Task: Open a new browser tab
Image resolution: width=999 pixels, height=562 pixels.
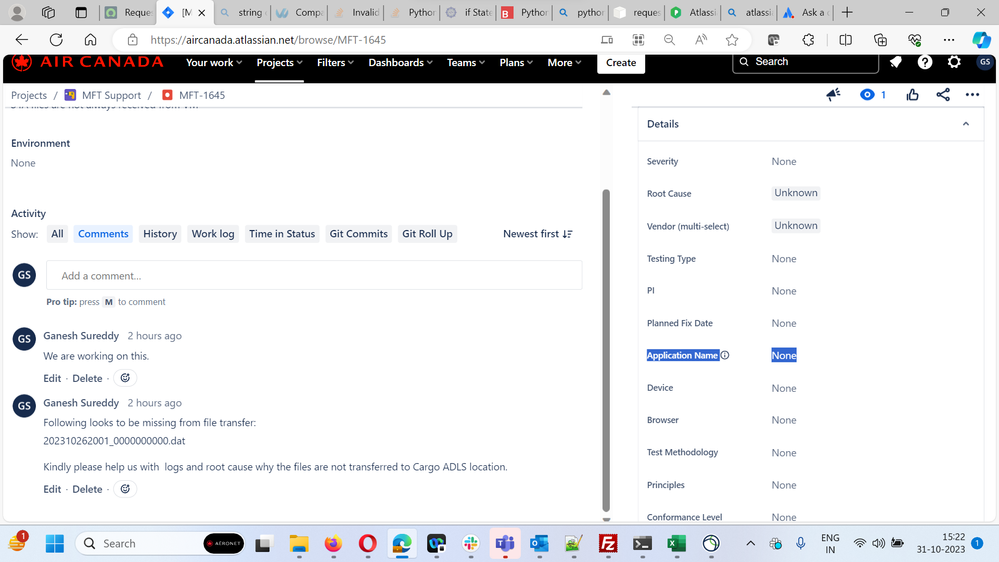Action: (x=847, y=12)
